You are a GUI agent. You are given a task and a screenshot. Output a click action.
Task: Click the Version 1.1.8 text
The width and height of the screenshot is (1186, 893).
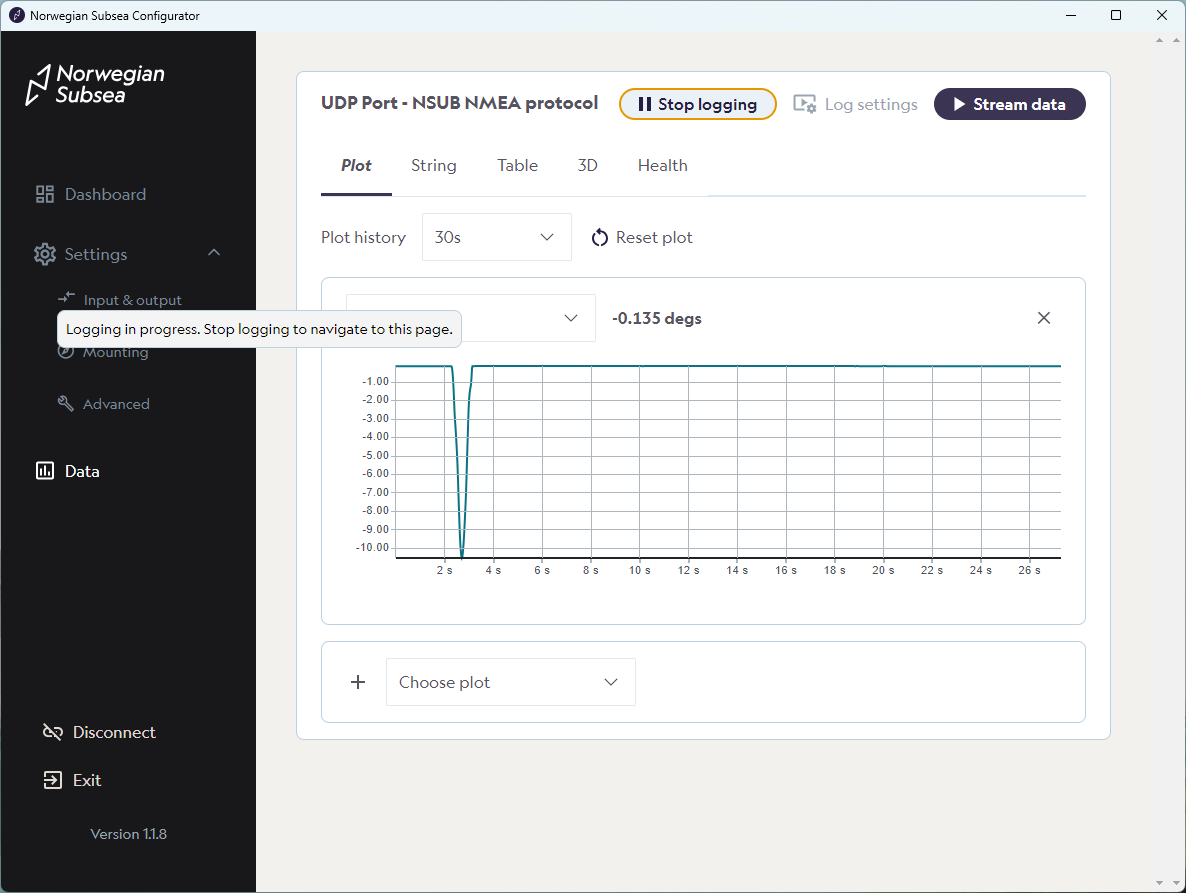tap(129, 834)
